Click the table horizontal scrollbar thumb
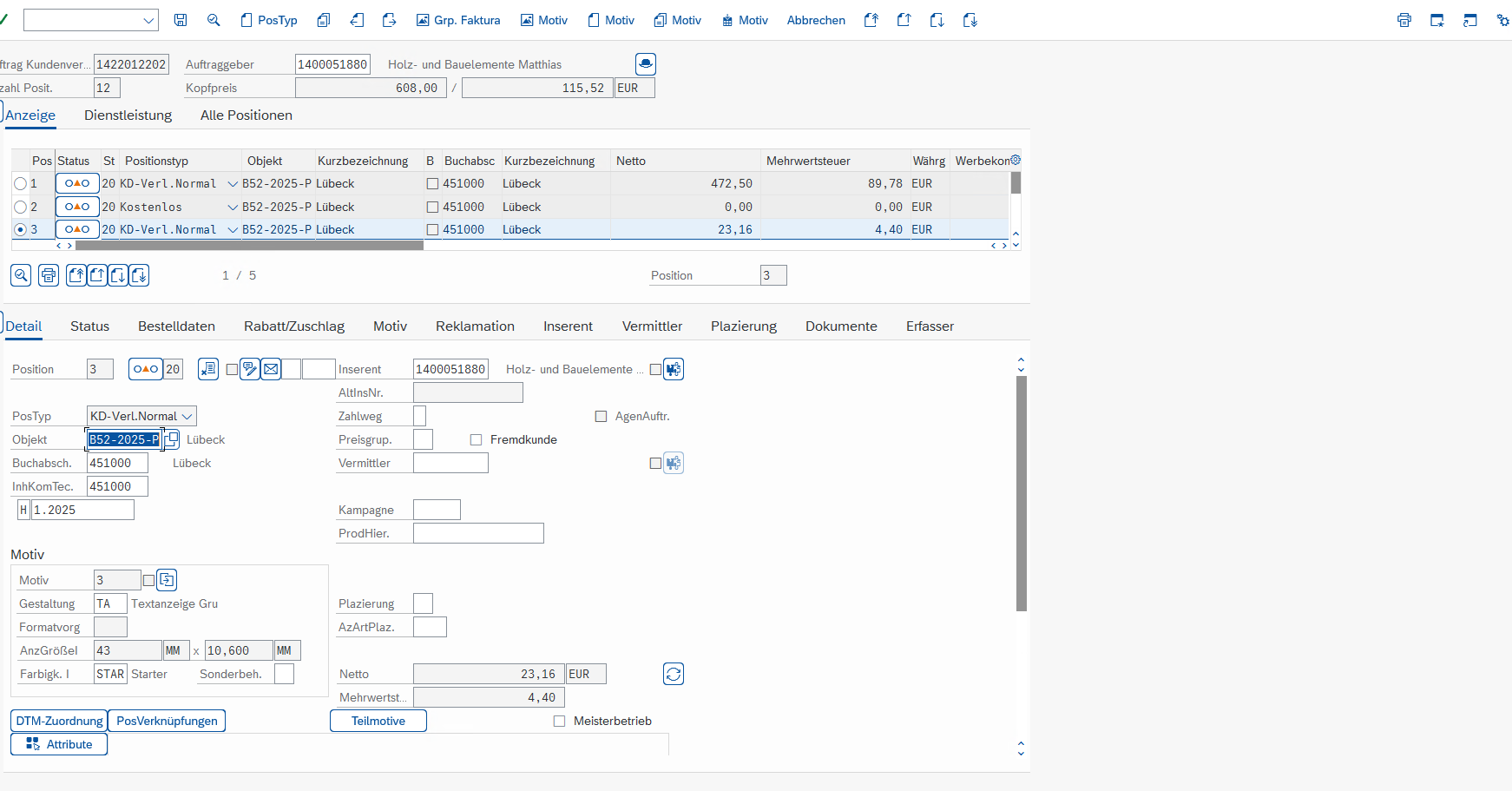1512x791 pixels. 249,246
